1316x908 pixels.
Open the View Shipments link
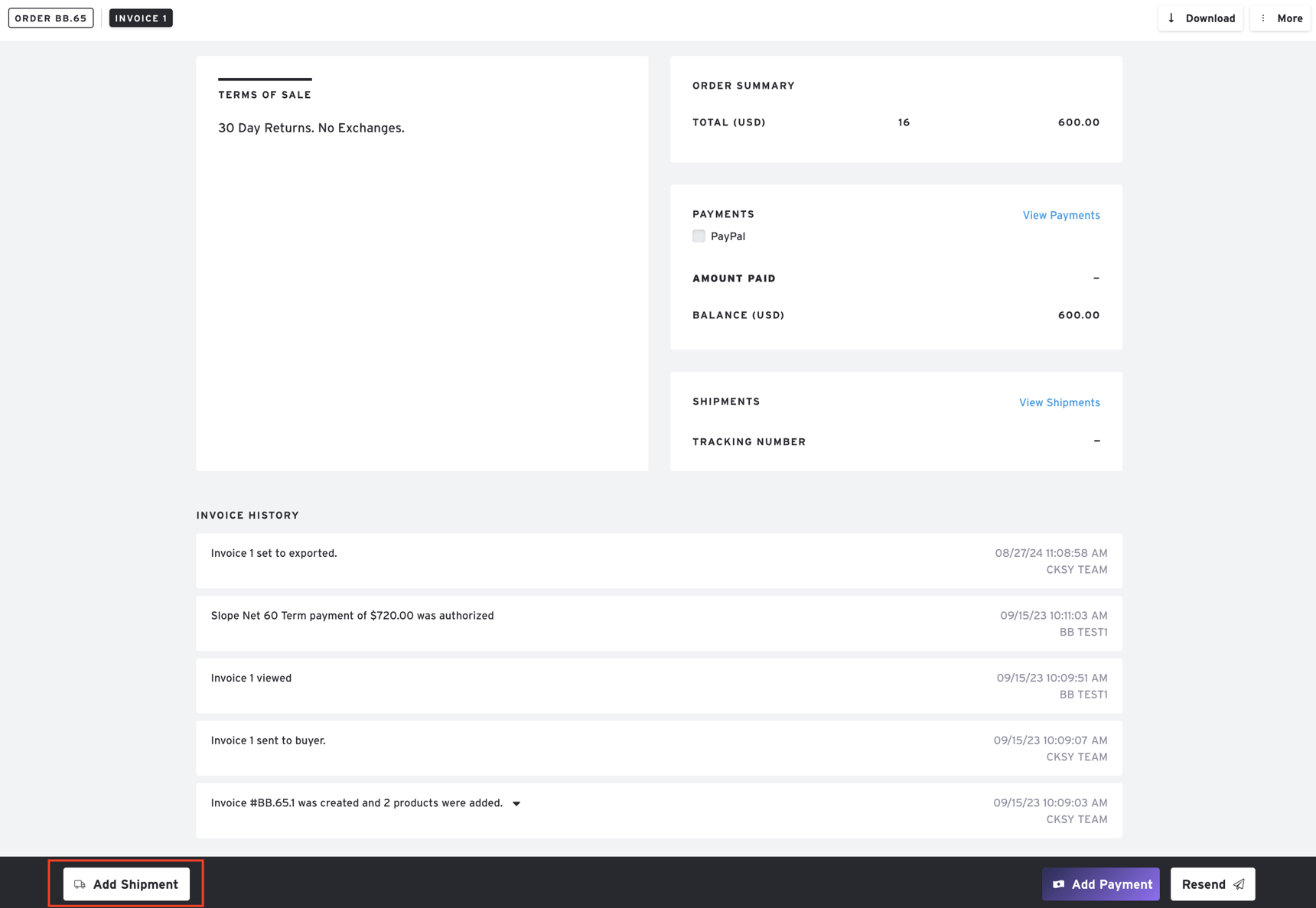(1059, 402)
